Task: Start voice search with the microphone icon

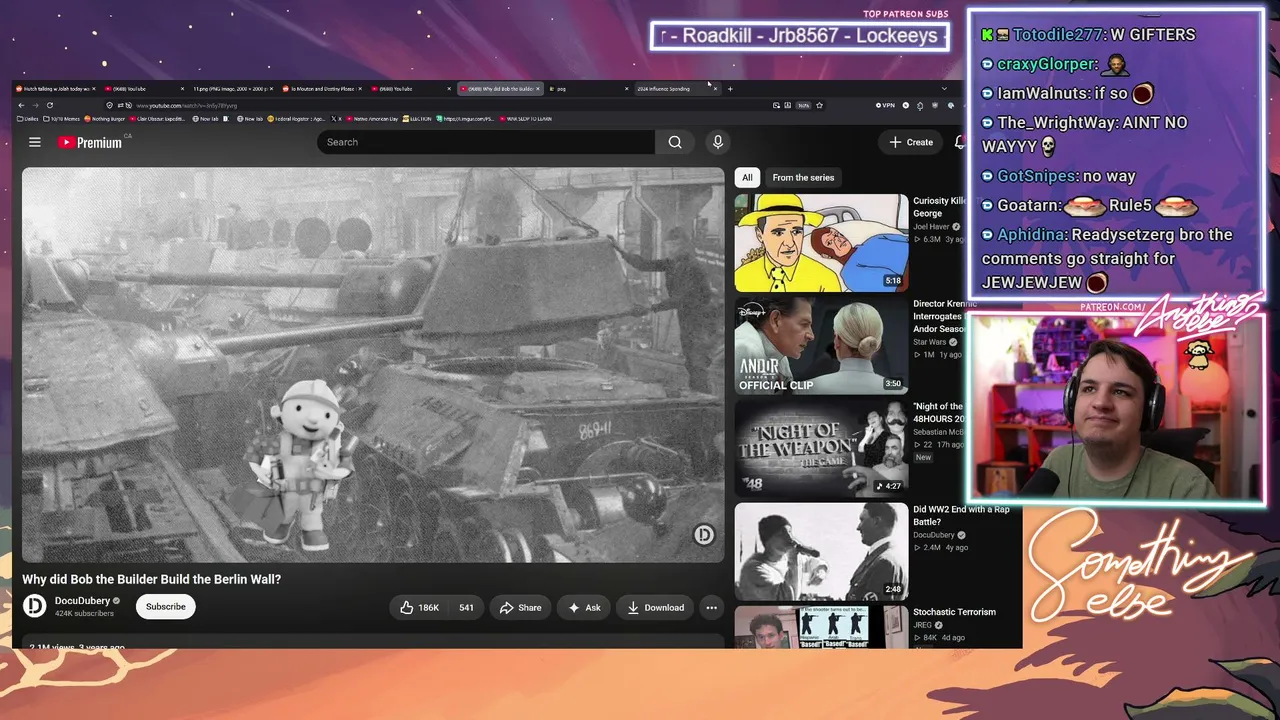Action: click(717, 142)
